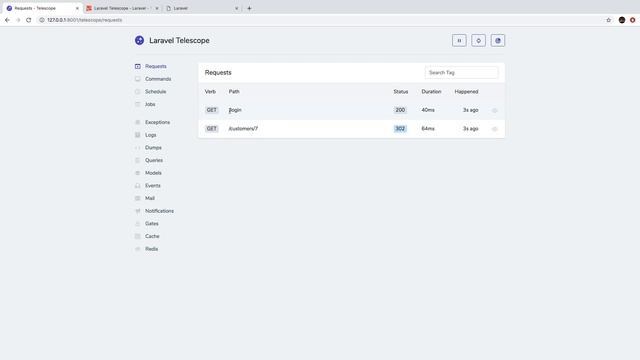This screenshot has height=360, width=640.
Task: Open the Schedule sidebar item
Action: tap(156, 91)
